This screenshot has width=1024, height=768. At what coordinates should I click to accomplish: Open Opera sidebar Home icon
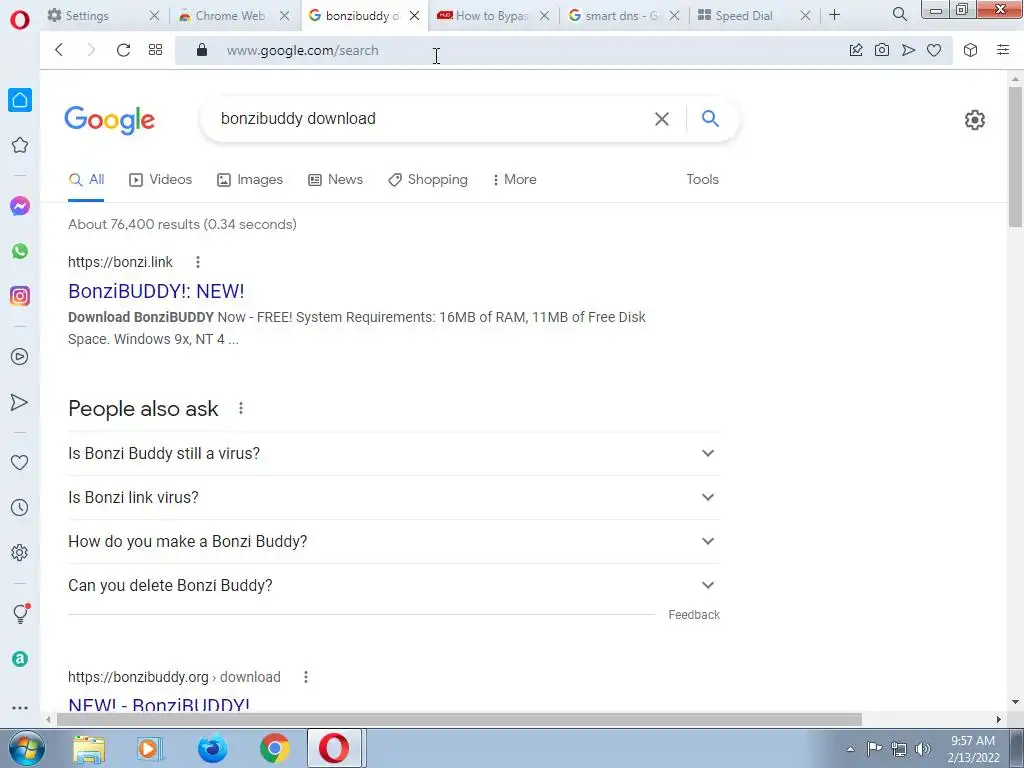tap(20, 100)
